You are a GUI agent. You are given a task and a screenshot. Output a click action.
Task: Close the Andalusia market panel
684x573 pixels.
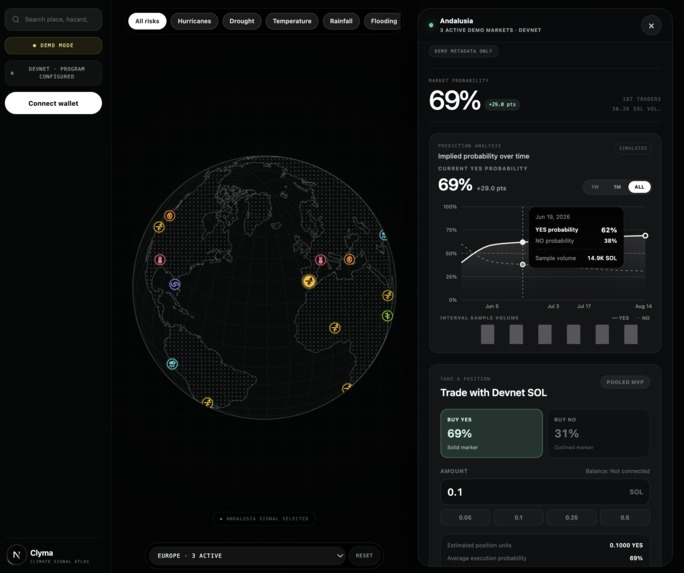point(651,26)
